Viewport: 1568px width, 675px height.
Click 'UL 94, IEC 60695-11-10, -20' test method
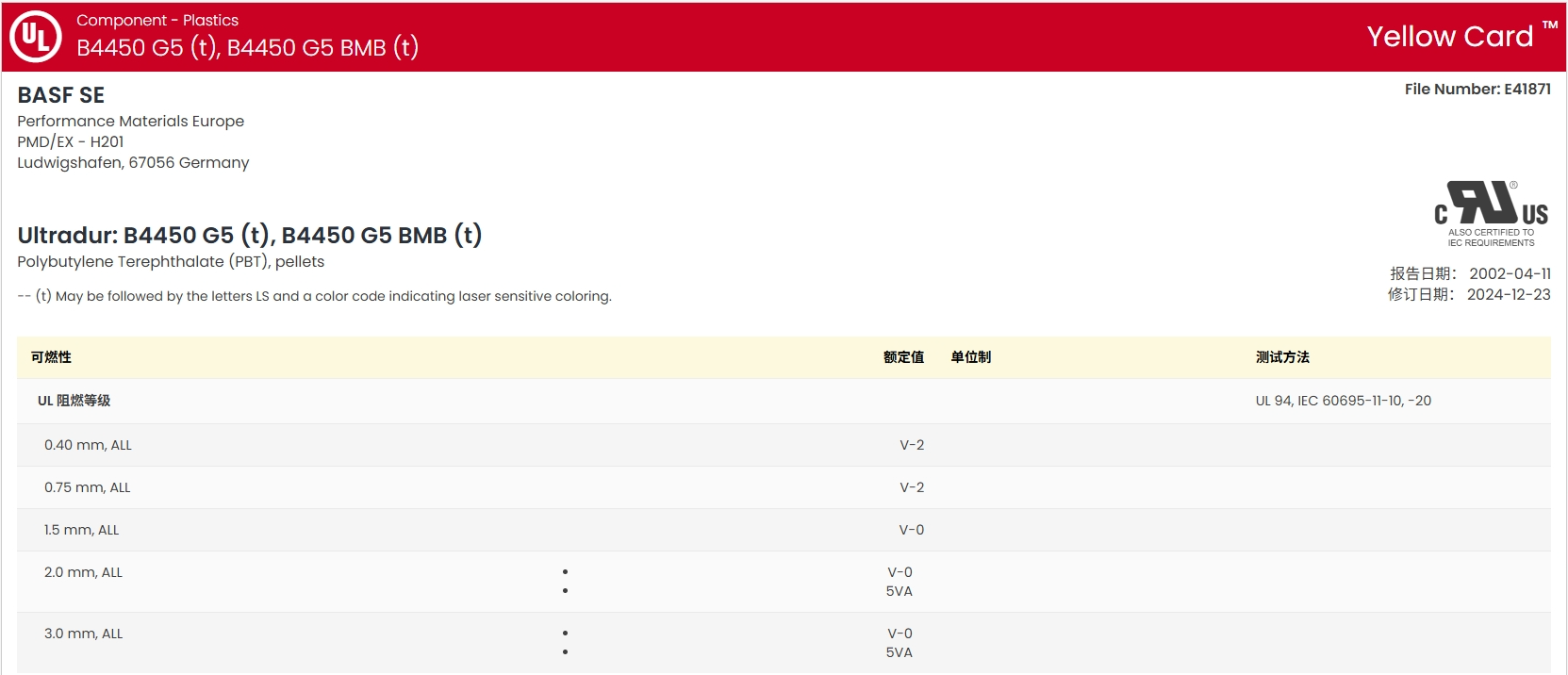(x=1343, y=401)
